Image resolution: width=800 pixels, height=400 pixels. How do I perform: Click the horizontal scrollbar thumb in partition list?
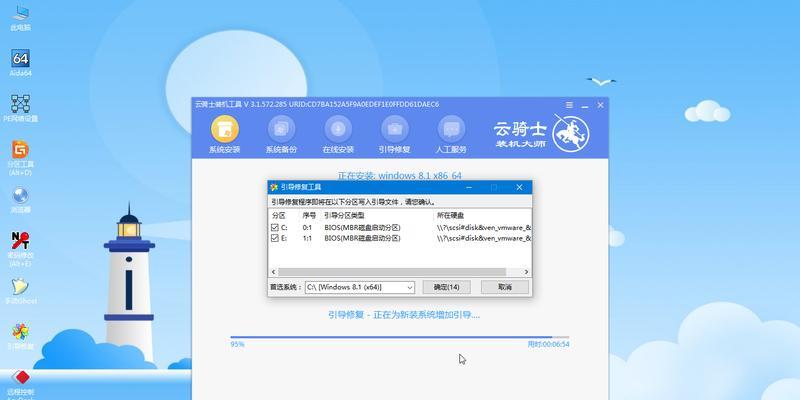click(x=392, y=272)
